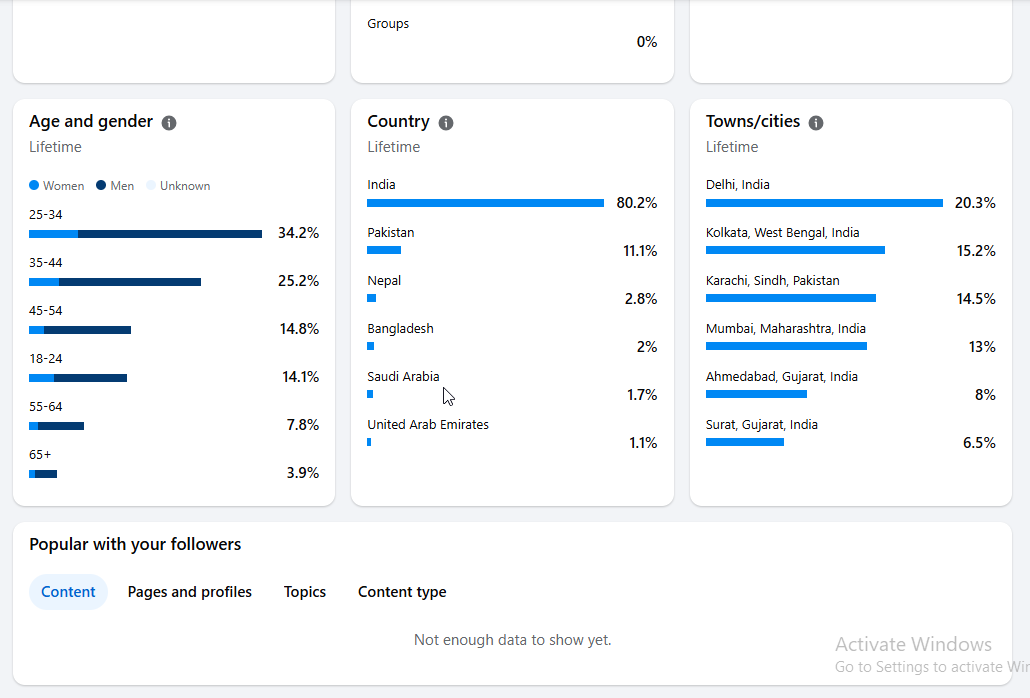1030x698 pixels.
Task: Switch to Content type tab
Action: [x=402, y=592]
